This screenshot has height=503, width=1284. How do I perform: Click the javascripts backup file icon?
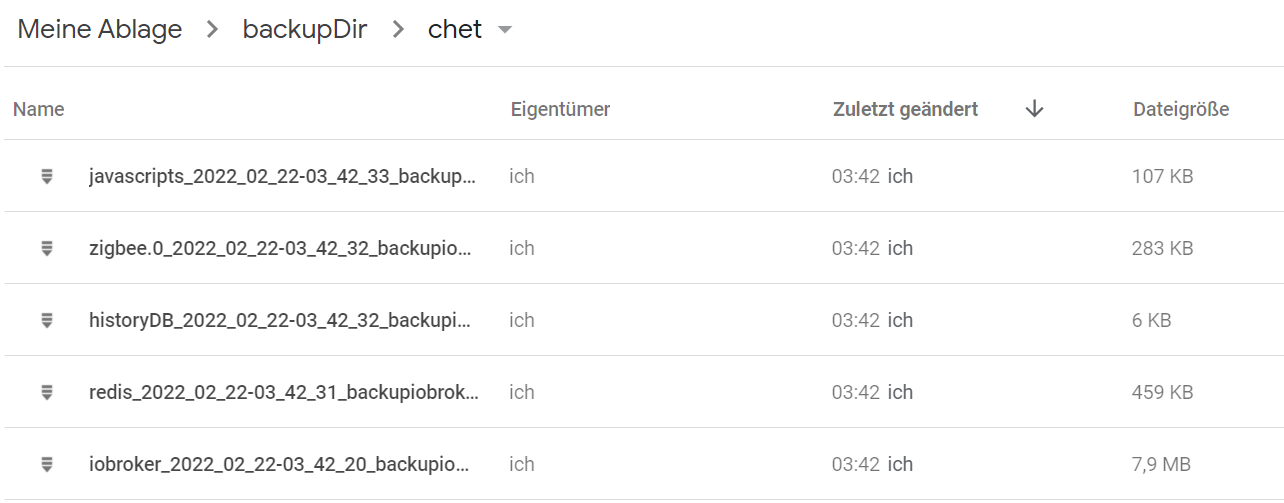coord(46,176)
